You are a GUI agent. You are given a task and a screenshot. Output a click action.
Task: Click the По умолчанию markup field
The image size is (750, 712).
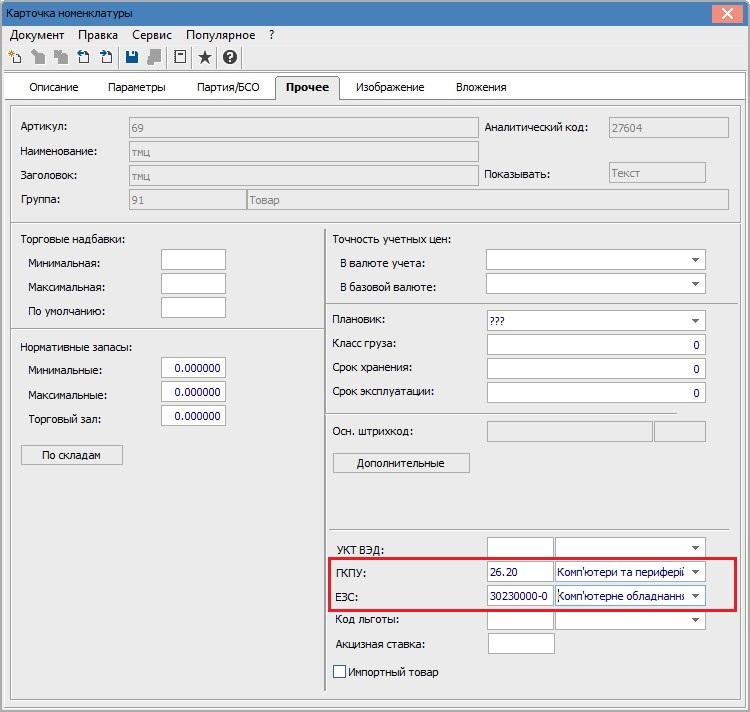click(193, 307)
